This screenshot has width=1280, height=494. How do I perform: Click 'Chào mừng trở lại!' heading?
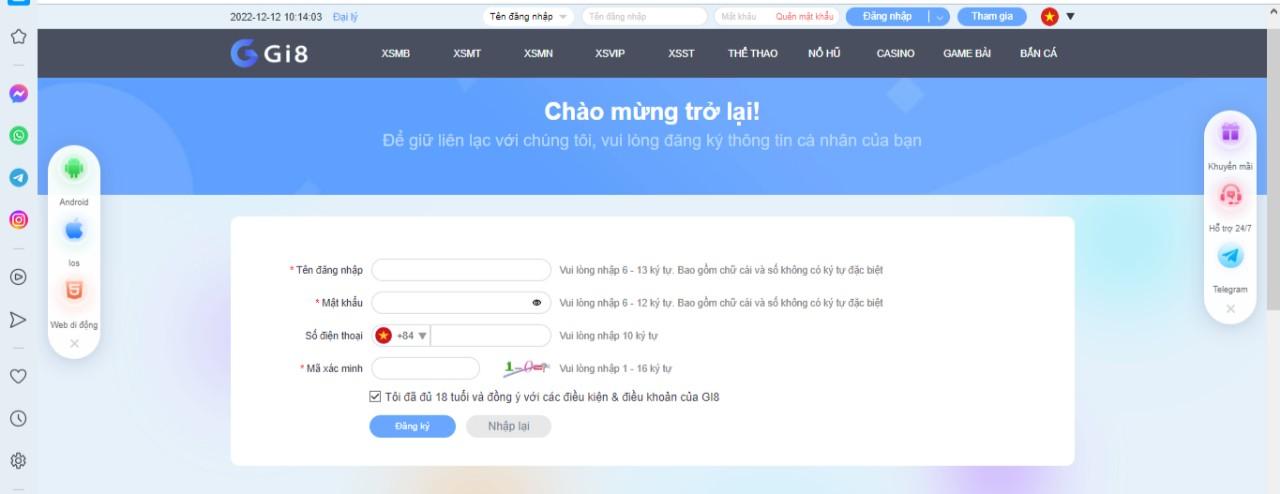click(652, 111)
